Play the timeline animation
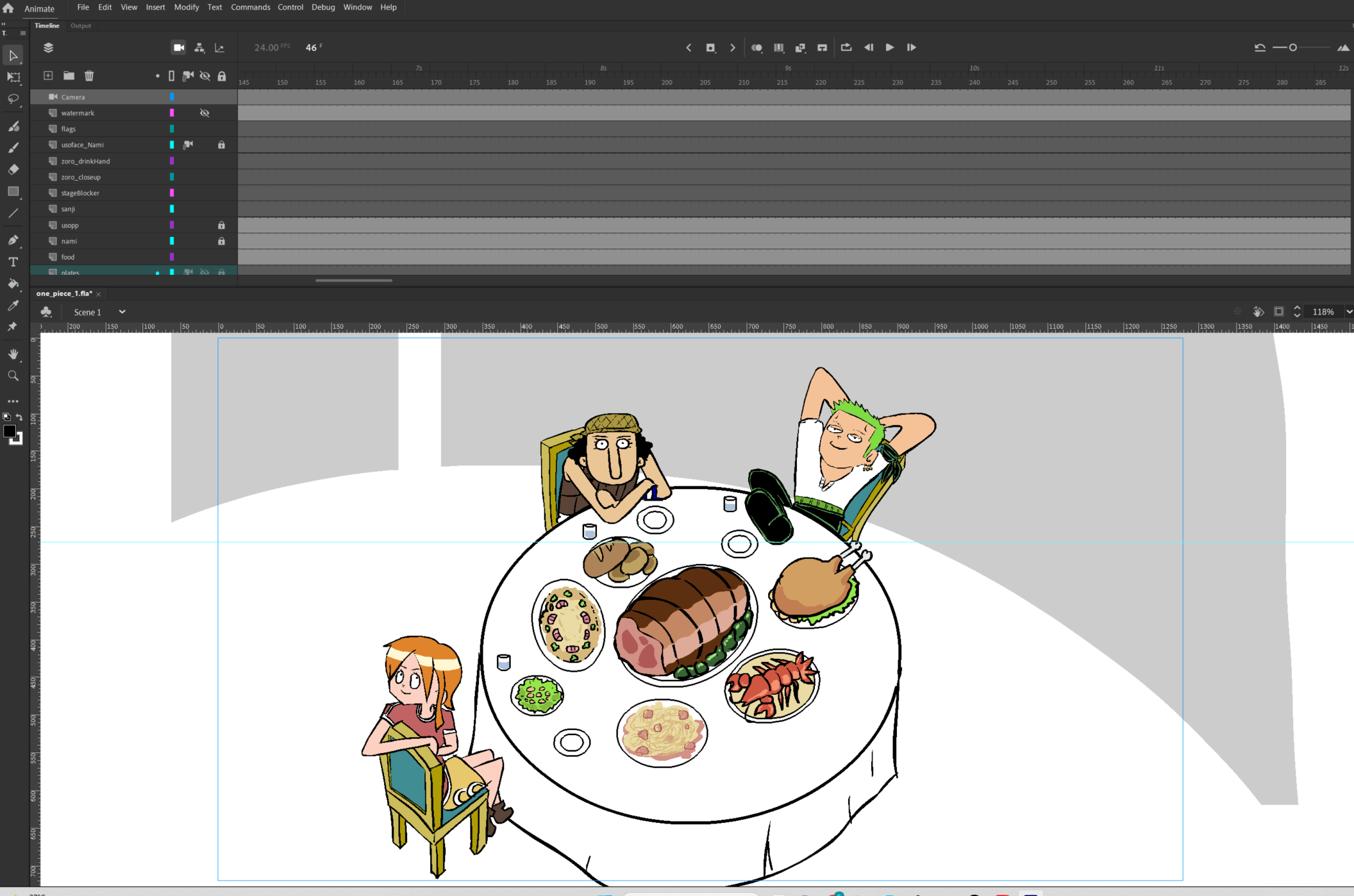This screenshot has height=896, width=1354. coord(890,47)
